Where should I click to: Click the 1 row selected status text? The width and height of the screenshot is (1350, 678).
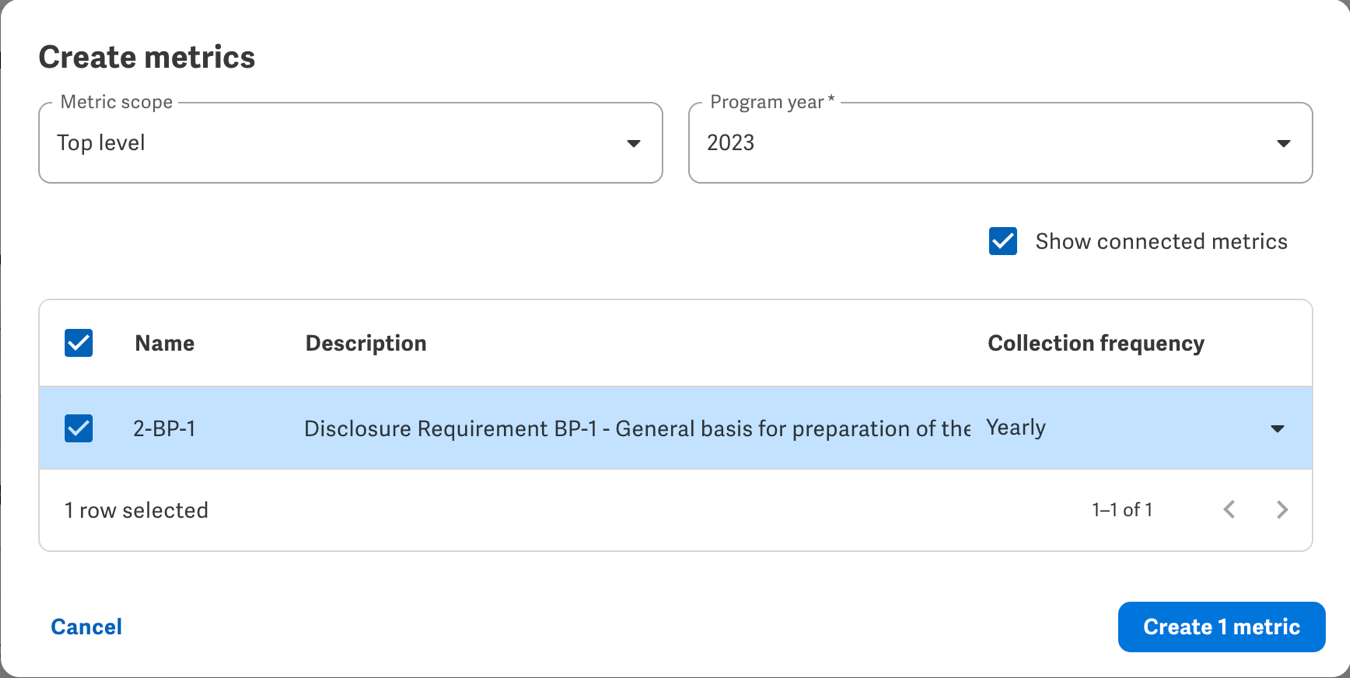point(136,509)
